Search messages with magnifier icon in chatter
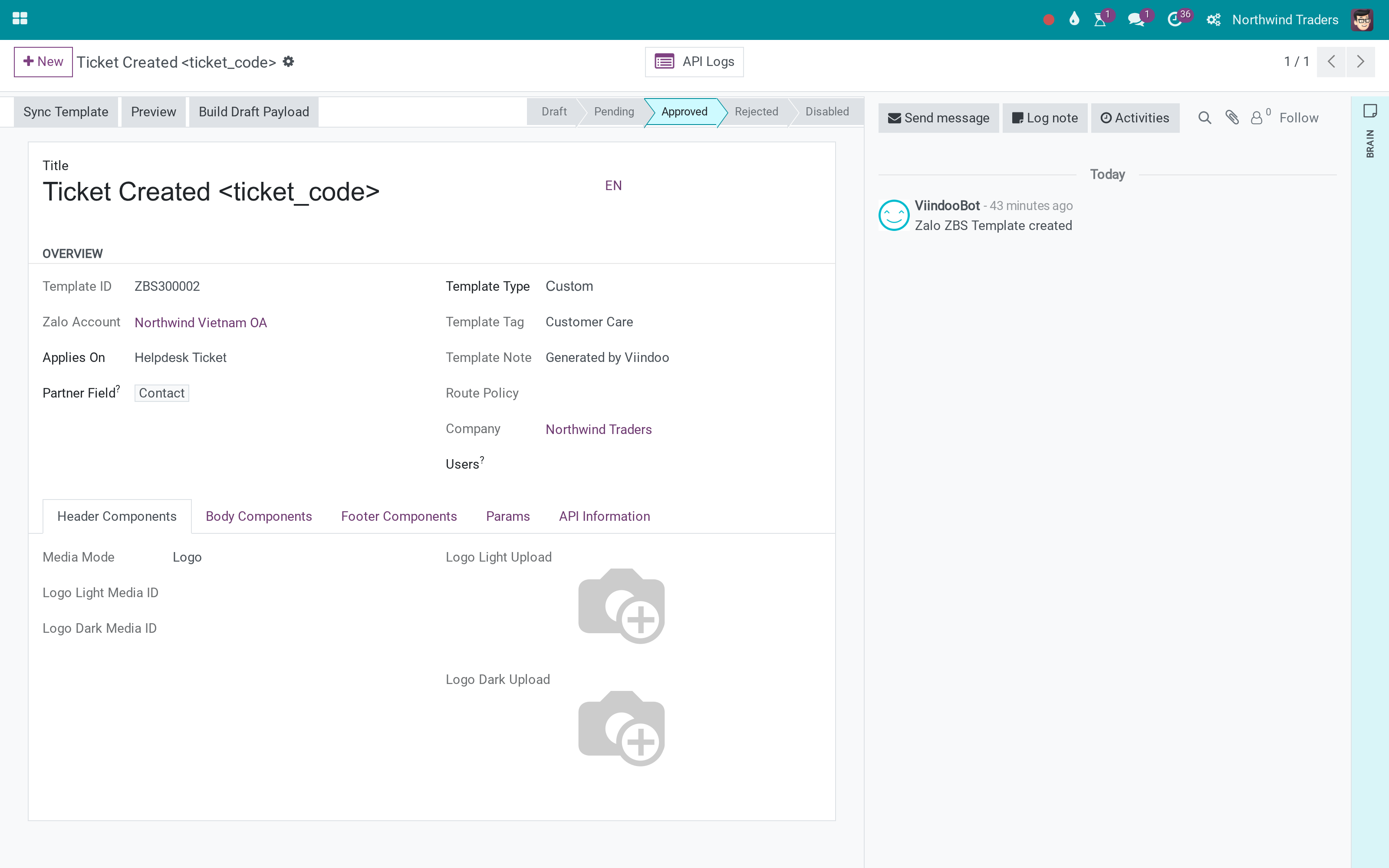1389x868 pixels. pos(1204,118)
